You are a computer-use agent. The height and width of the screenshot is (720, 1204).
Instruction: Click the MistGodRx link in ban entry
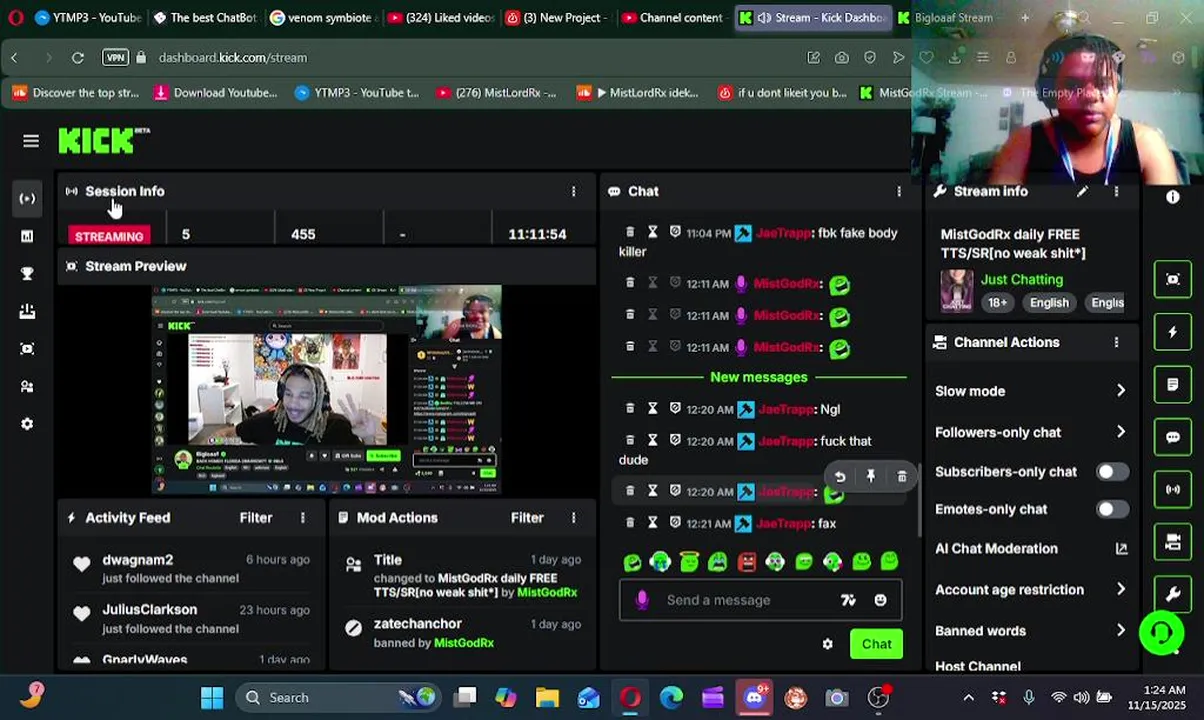(464, 642)
